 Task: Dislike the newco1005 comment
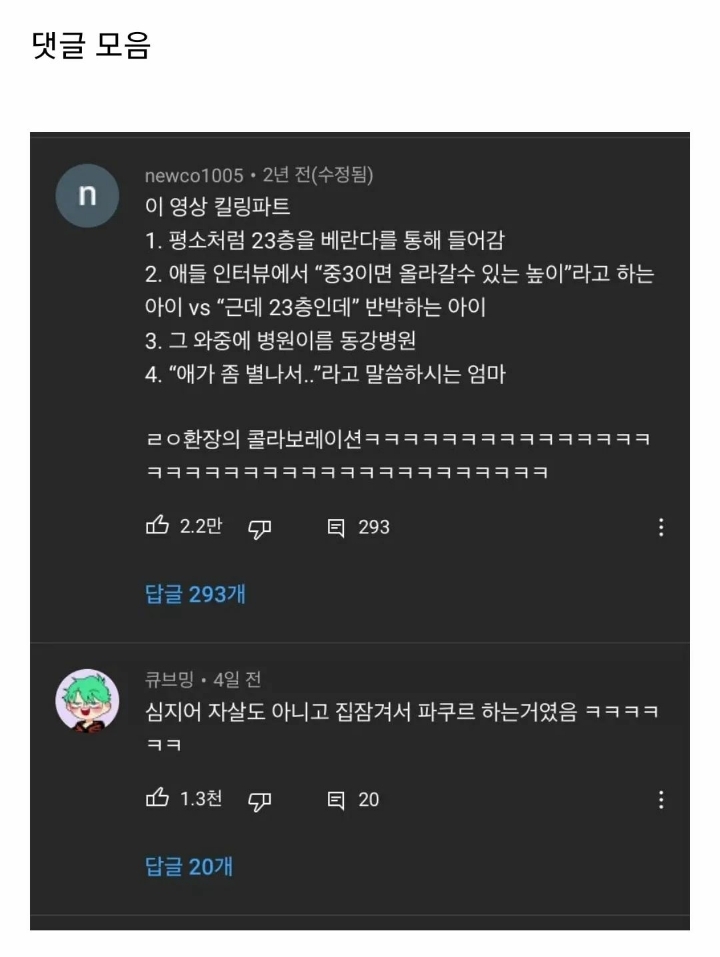point(259,529)
